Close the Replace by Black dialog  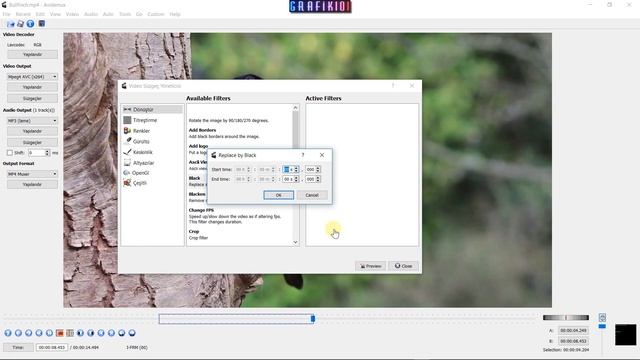322,155
